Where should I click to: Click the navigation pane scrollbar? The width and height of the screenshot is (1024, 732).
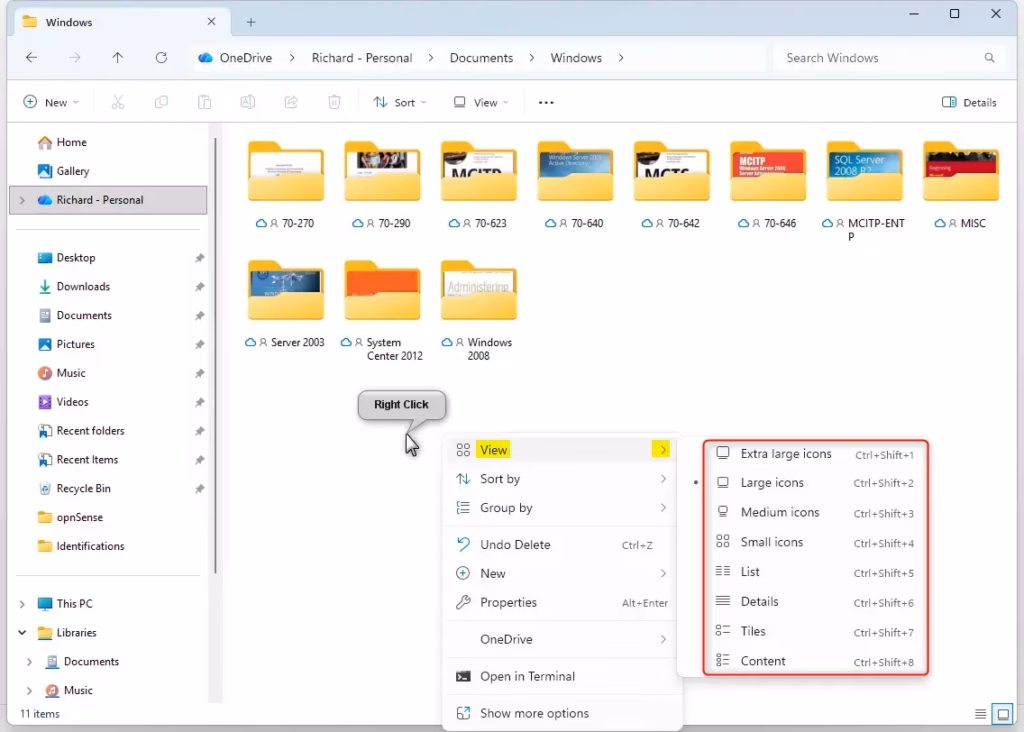click(215, 356)
